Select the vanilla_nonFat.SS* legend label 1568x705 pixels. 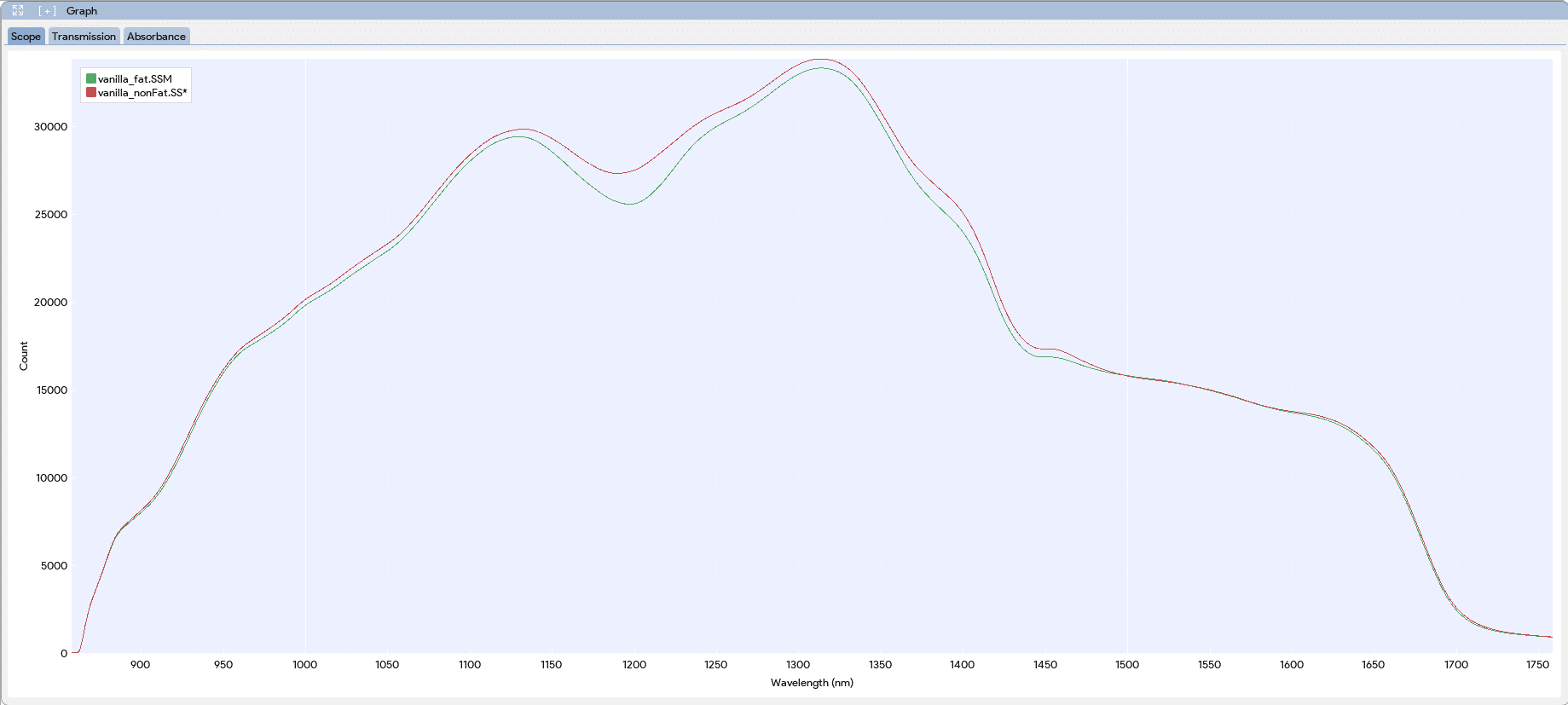(x=142, y=93)
